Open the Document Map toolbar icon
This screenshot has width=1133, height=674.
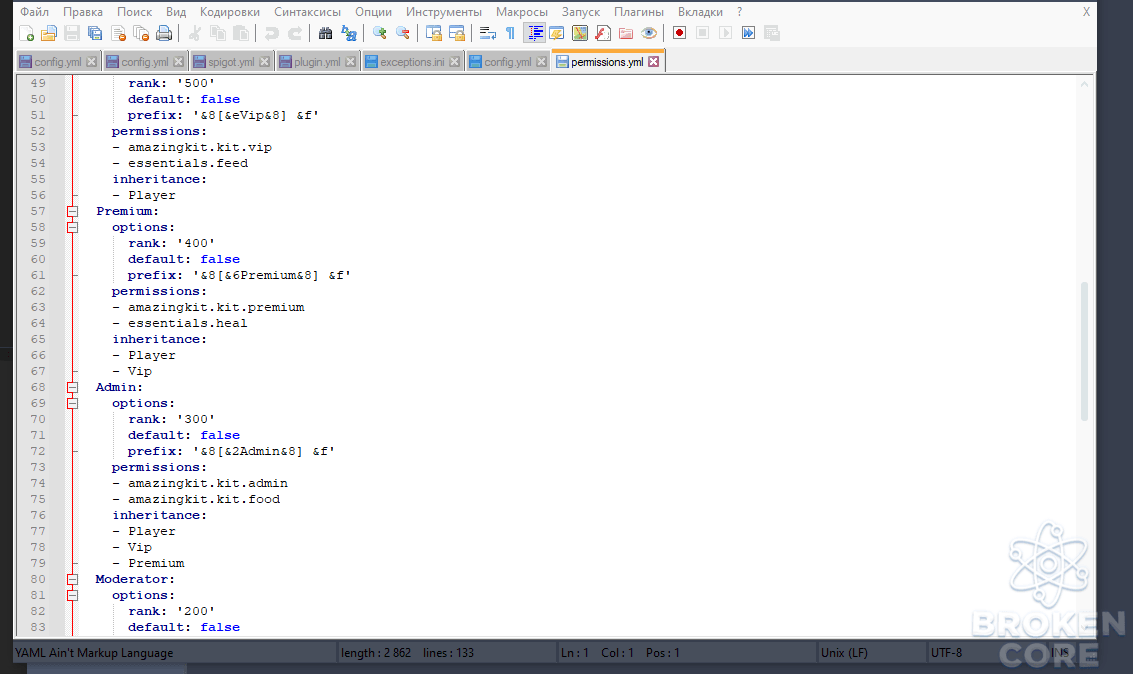click(580, 33)
